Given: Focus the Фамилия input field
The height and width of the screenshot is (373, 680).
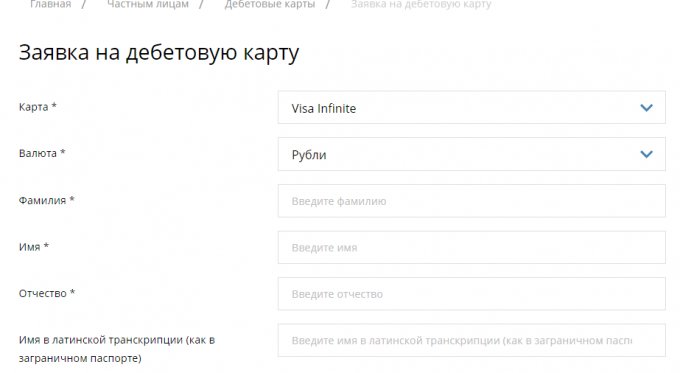Looking at the screenshot, I should (x=471, y=201).
